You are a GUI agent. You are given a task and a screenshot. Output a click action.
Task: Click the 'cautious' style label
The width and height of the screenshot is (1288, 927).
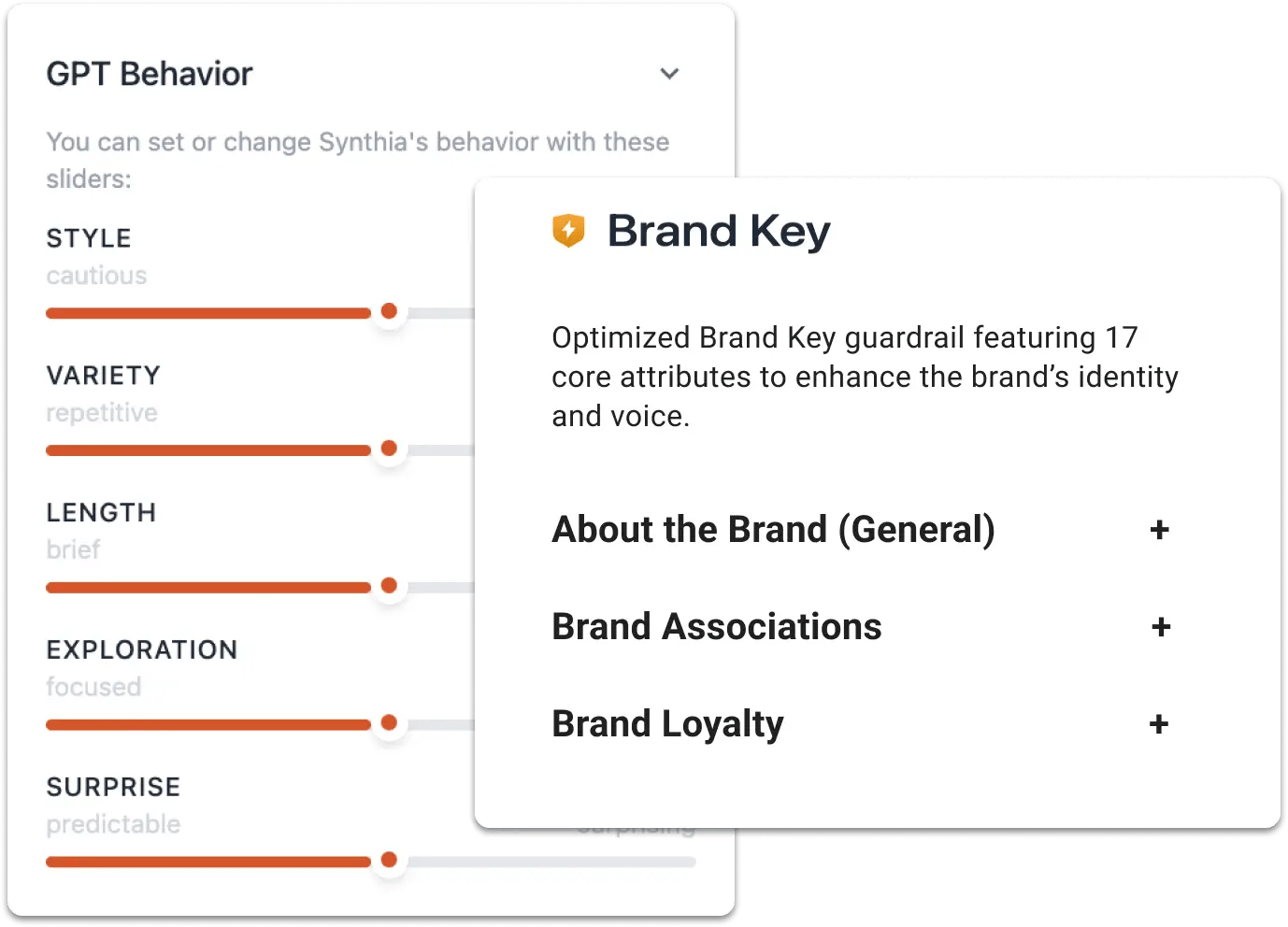(96, 276)
